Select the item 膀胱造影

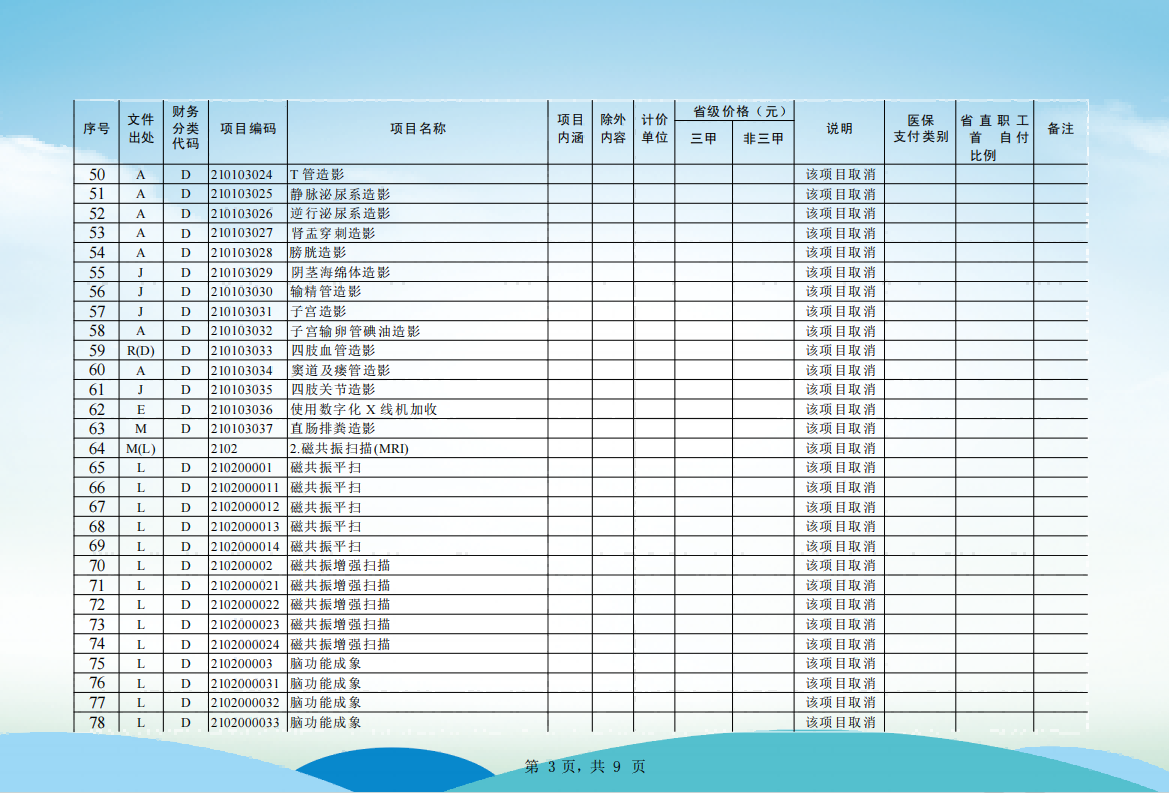[x=318, y=253]
